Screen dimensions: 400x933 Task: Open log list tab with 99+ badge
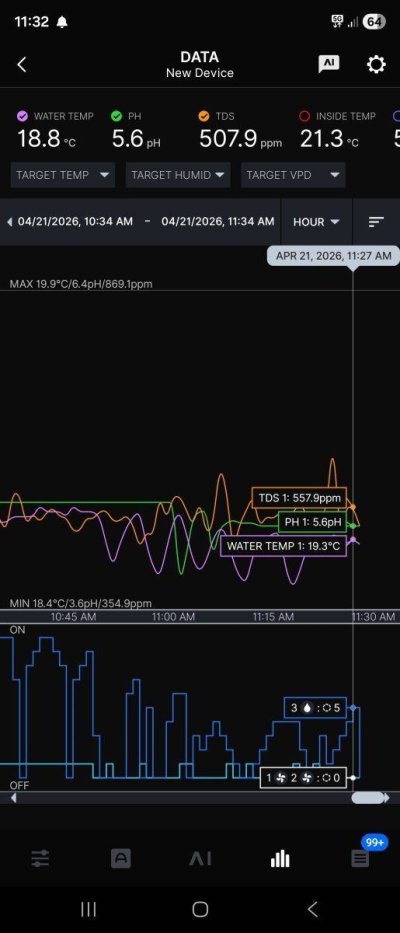[x=360, y=858]
